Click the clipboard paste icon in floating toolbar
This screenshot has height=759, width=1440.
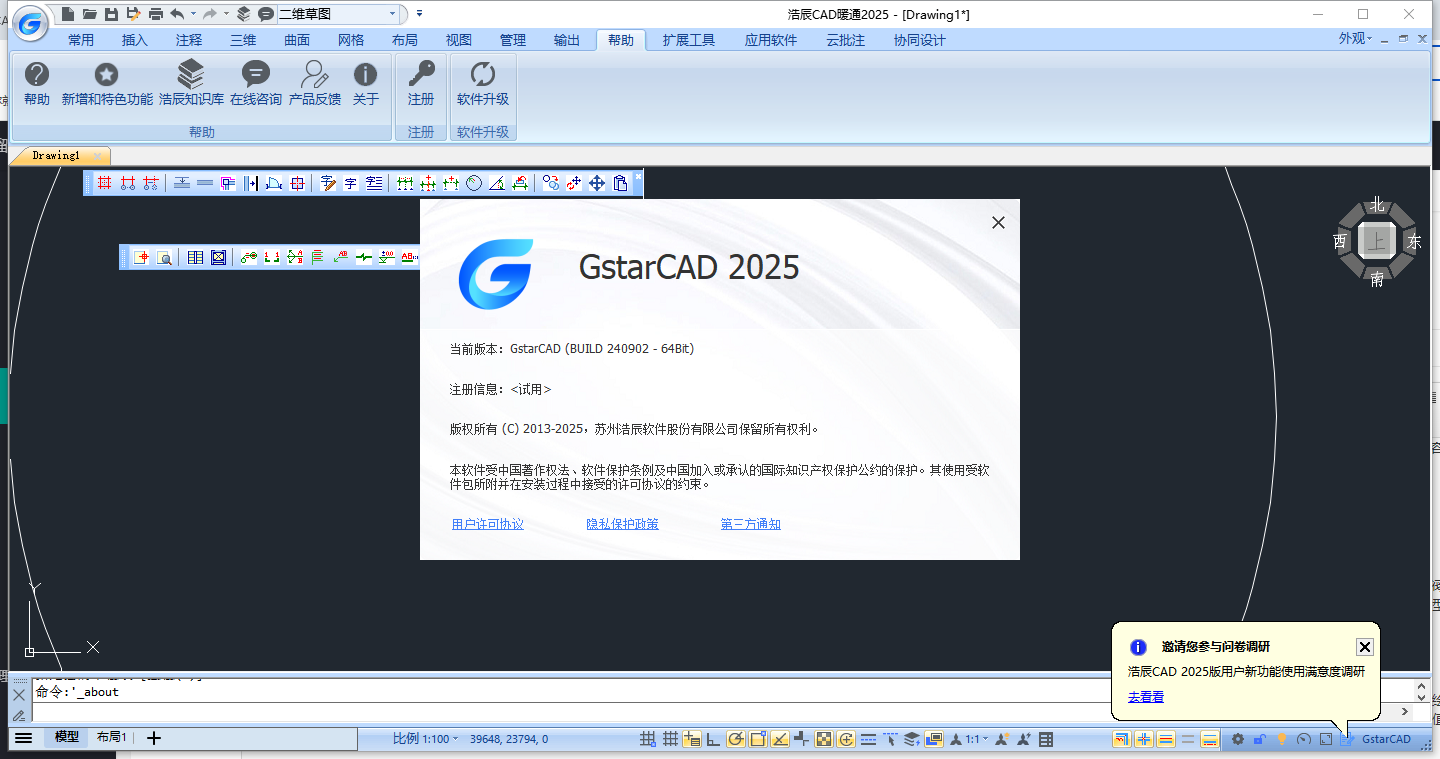click(x=620, y=183)
